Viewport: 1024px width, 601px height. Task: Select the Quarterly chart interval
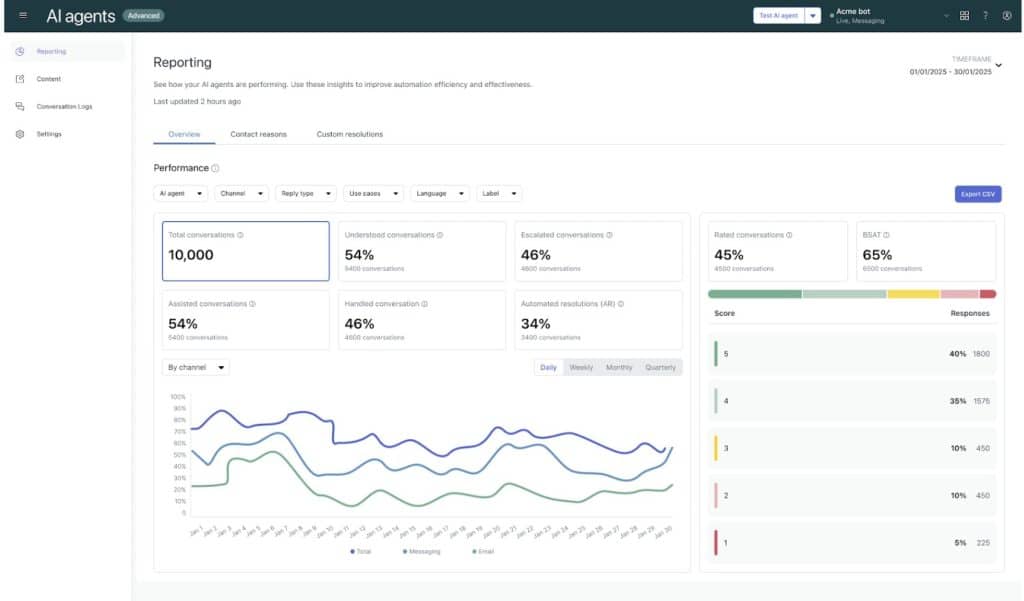coord(660,367)
